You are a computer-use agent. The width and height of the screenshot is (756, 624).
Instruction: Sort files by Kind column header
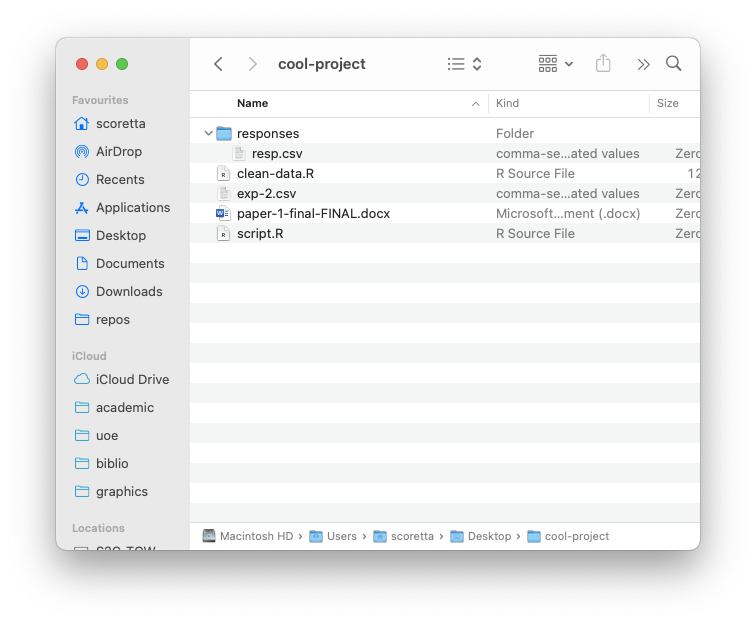[x=508, y=104]
